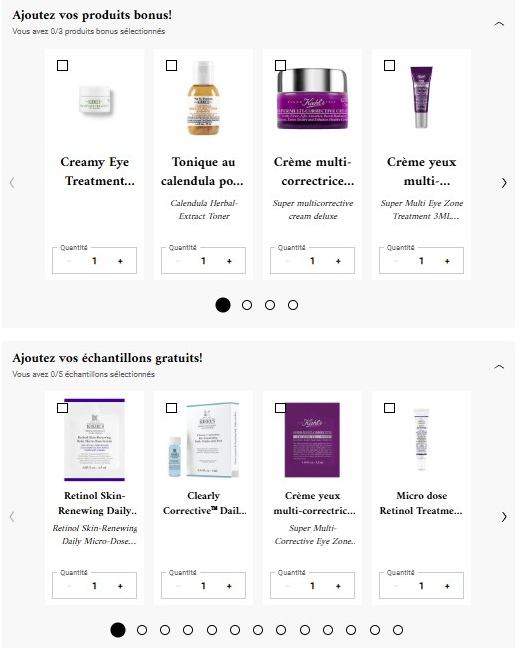Show previous free samples with left arrow
522x648 pixels.
coord(12,517)
